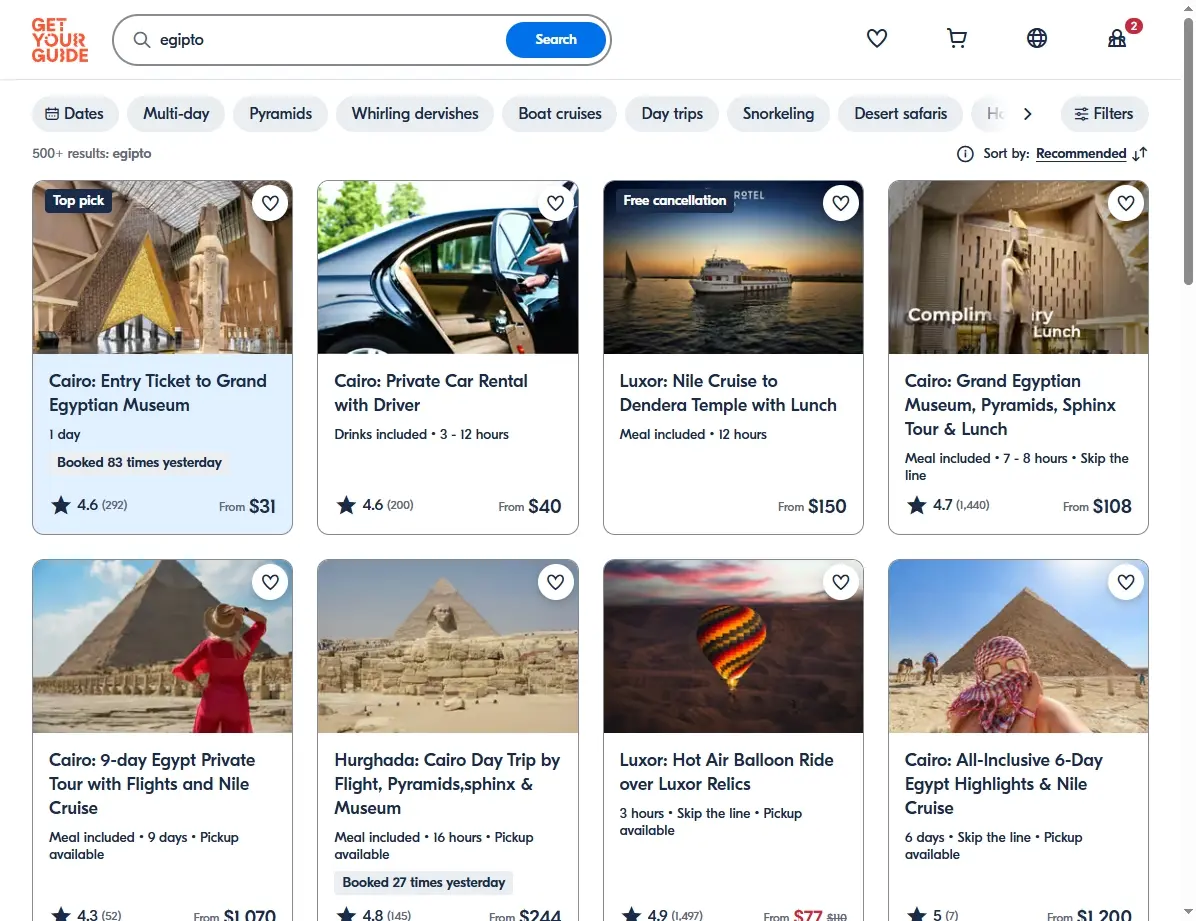Show more filter chips with right arrow
Viewport: 1196px width, 921px height.
pos(1027,114)
